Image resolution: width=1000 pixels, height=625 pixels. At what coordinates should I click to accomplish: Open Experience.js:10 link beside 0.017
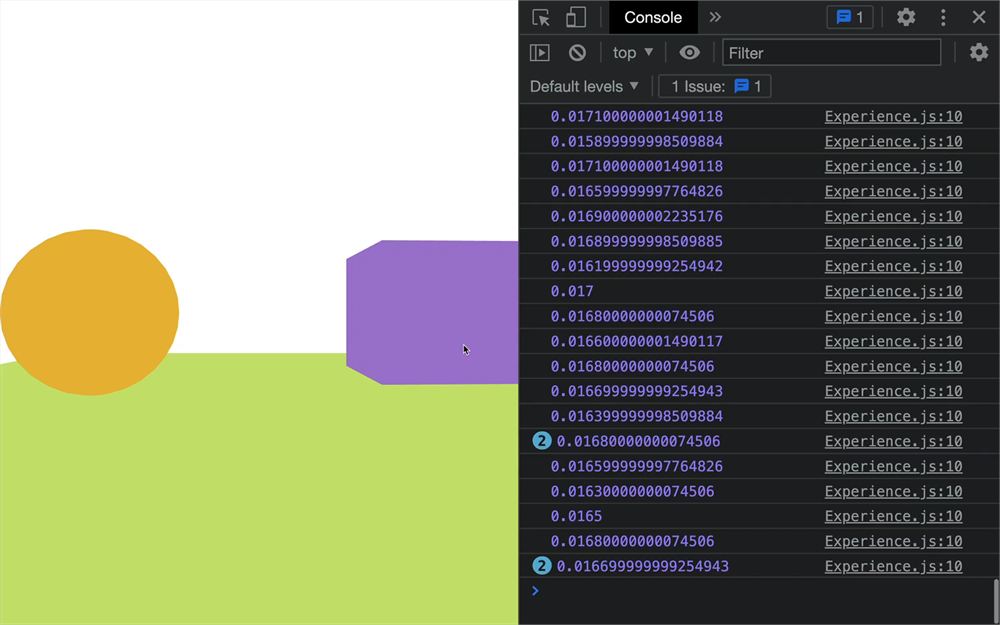[x=893, y=291]
